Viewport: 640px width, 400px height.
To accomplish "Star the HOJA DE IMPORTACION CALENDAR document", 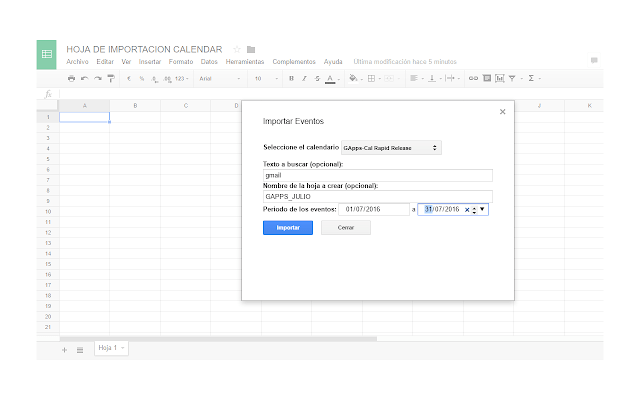I will point(237,49).
